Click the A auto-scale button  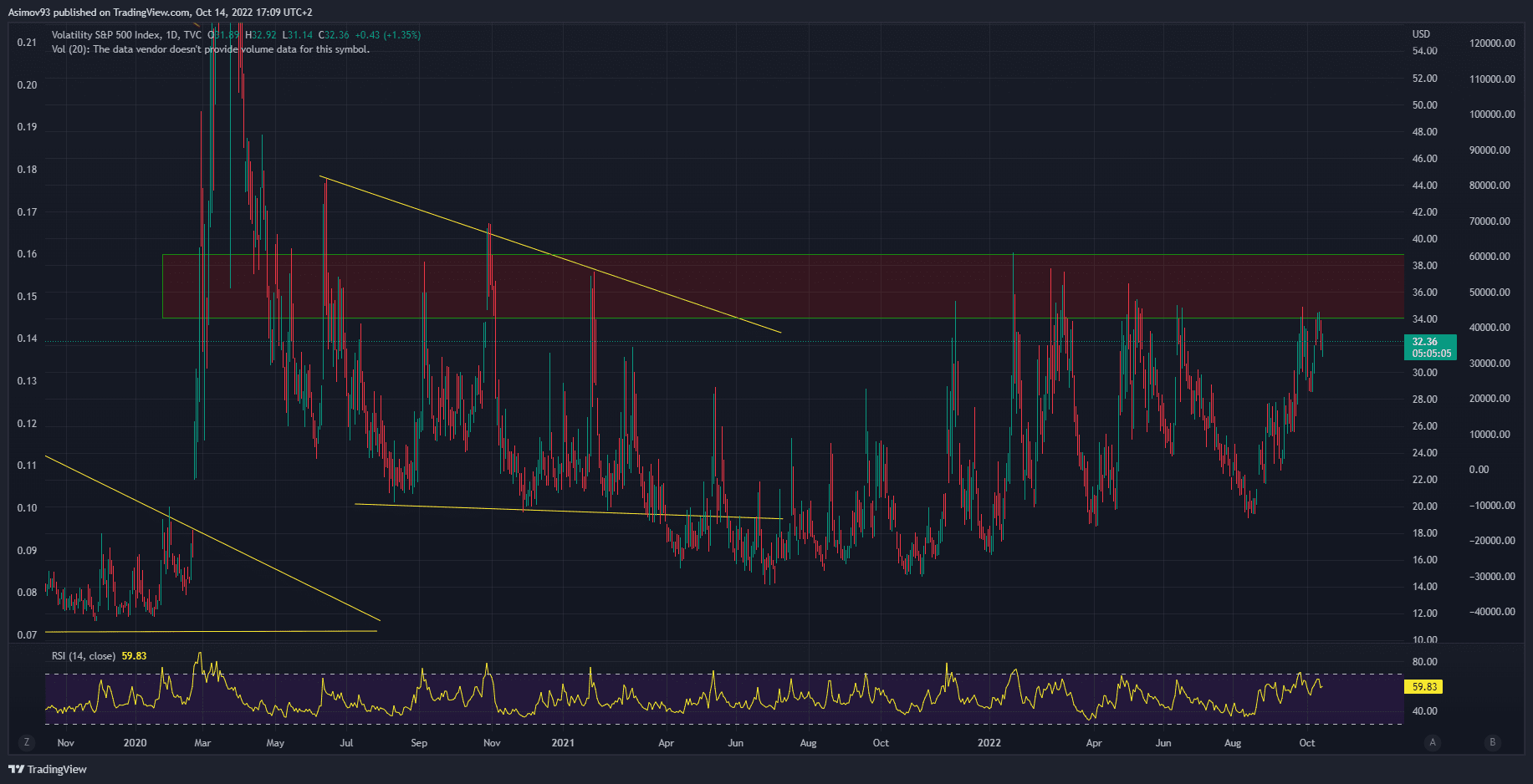coord(1433,742)
